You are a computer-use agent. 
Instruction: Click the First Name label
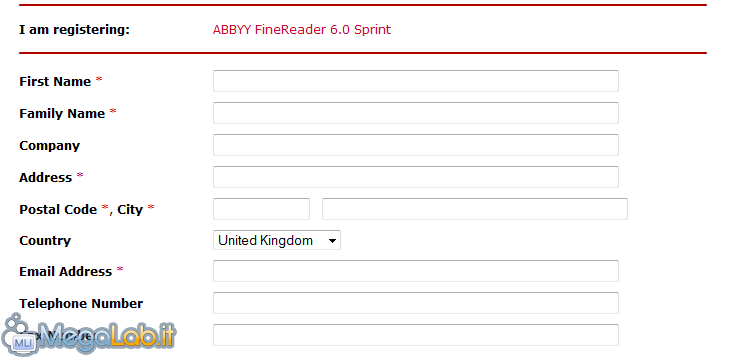pyautogui.click(x=55, y=82)
